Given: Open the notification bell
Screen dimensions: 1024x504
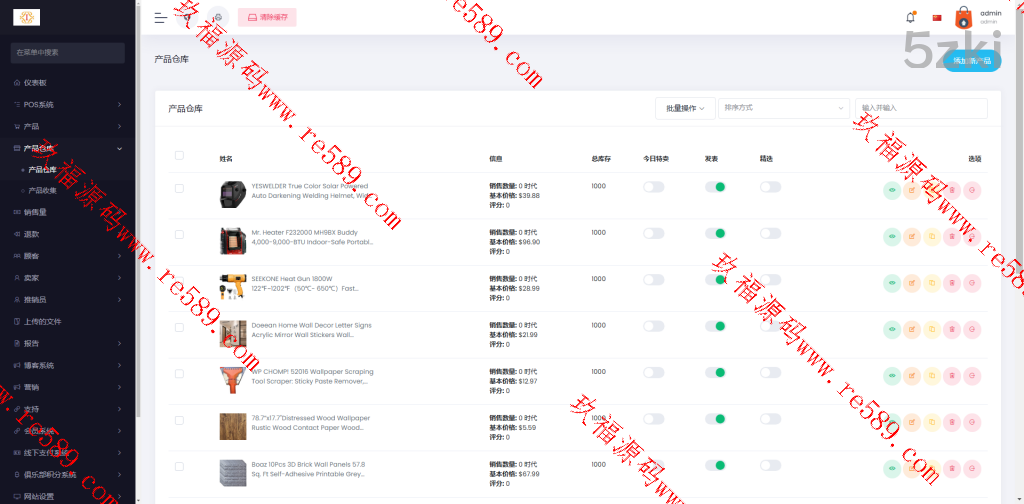Looking at the screenshot, I should tap(910, 17).
